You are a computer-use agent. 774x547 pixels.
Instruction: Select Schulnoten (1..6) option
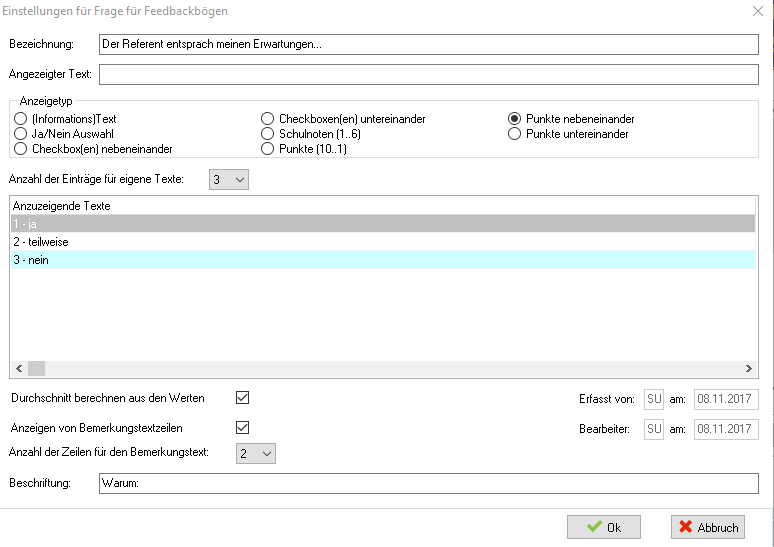click(267, 134)
